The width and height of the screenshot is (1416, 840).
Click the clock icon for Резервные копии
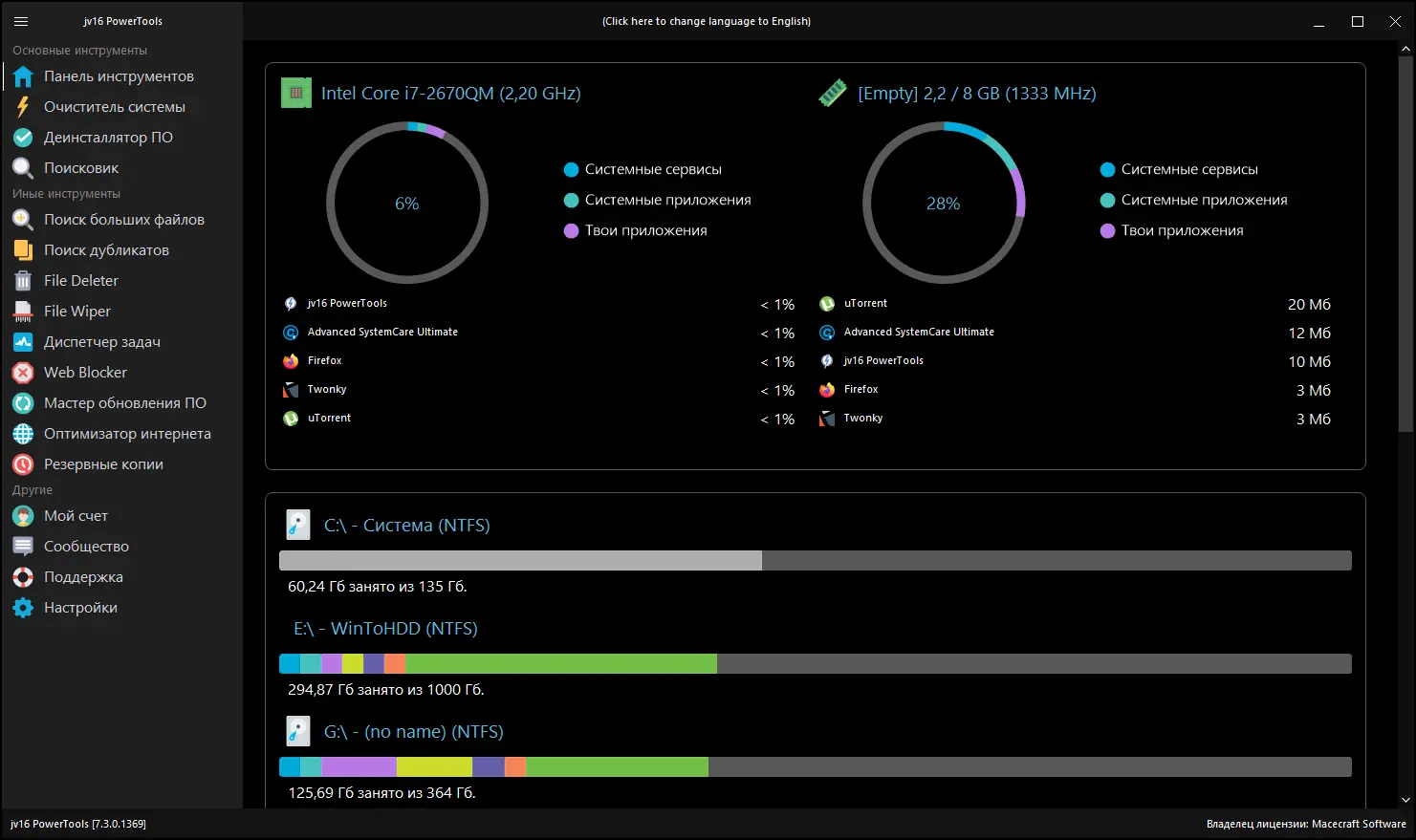click(23, 464)
